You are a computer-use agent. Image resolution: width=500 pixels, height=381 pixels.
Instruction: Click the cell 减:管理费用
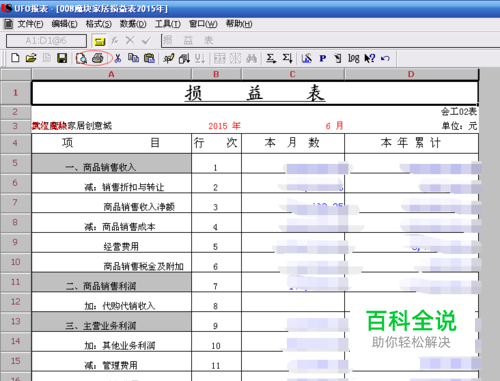point(112,362)
